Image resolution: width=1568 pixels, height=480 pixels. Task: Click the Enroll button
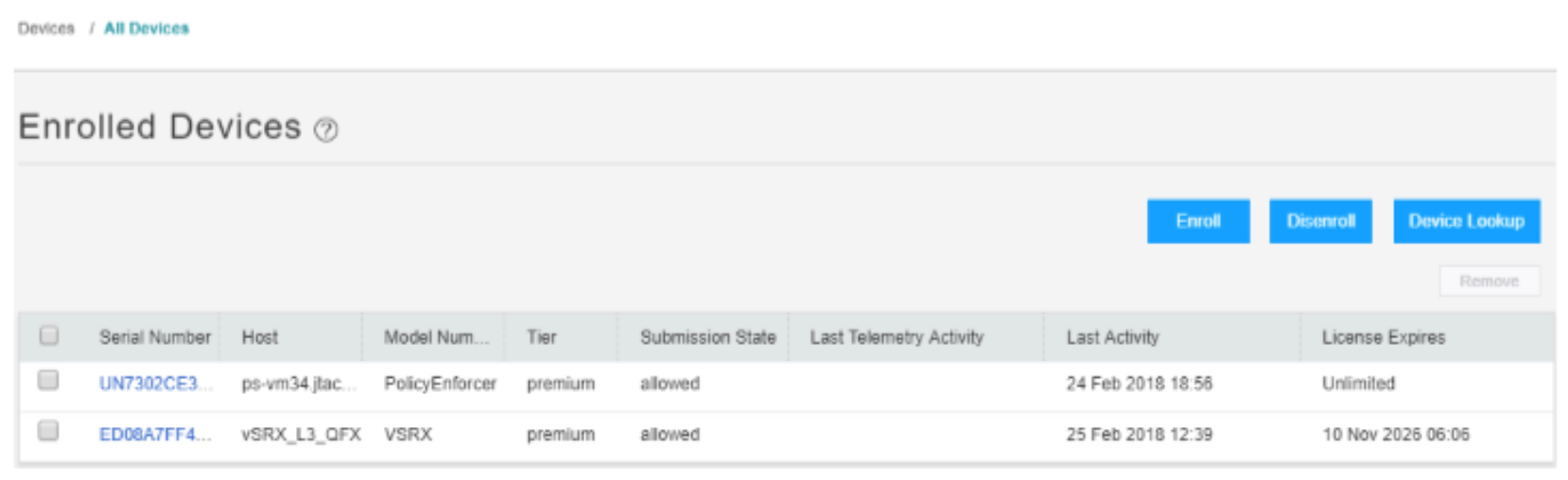(x=1197, y=221)
